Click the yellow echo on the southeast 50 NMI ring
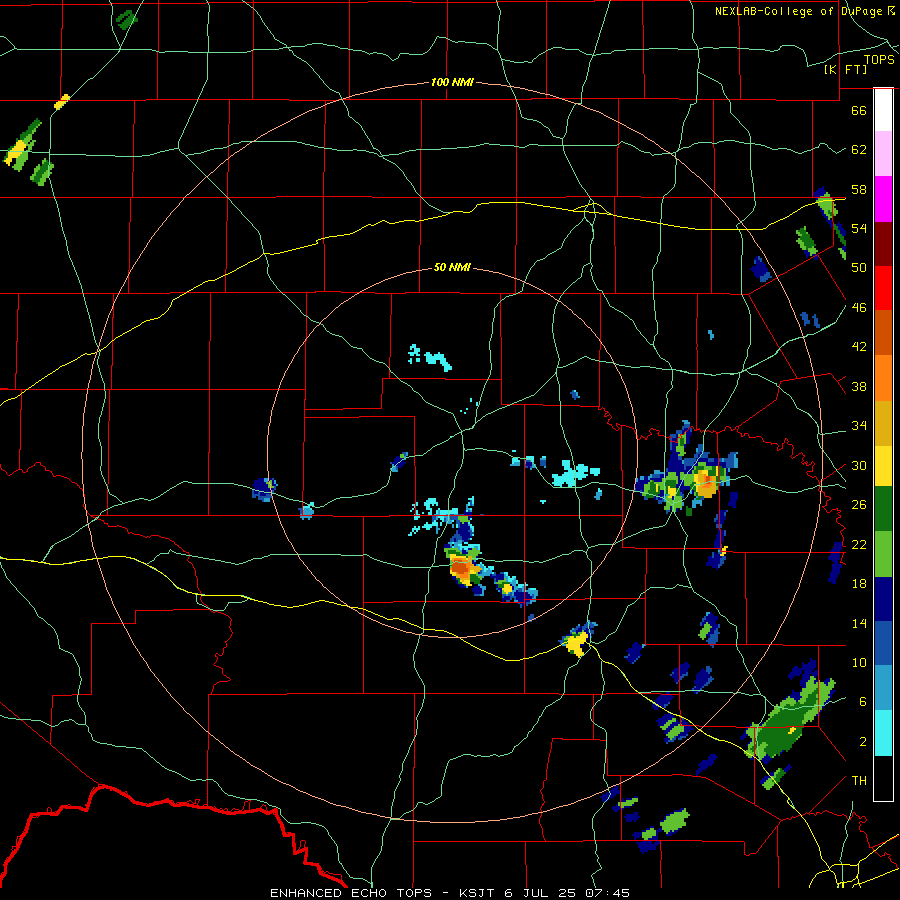Screen dimensions: 900x900 [x=576, y=642]
